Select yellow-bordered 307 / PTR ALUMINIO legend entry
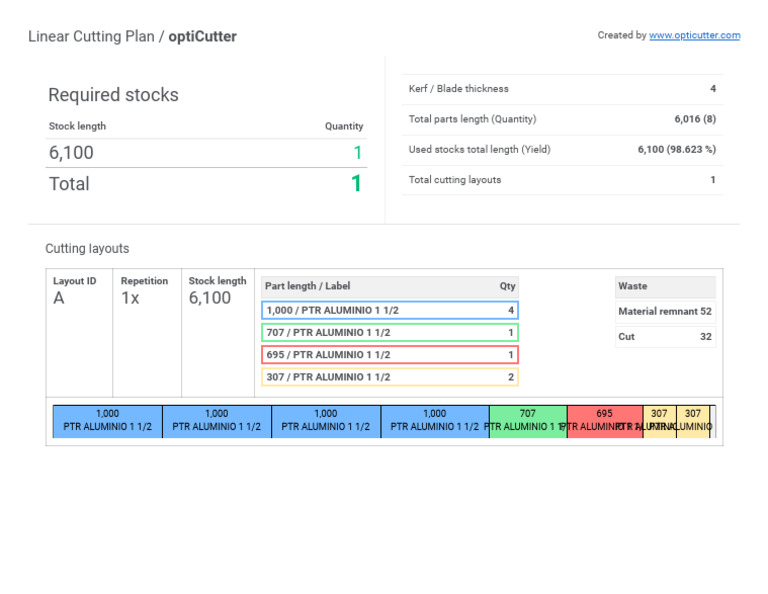This screenshot has width=768, height=594. [389, 377]
